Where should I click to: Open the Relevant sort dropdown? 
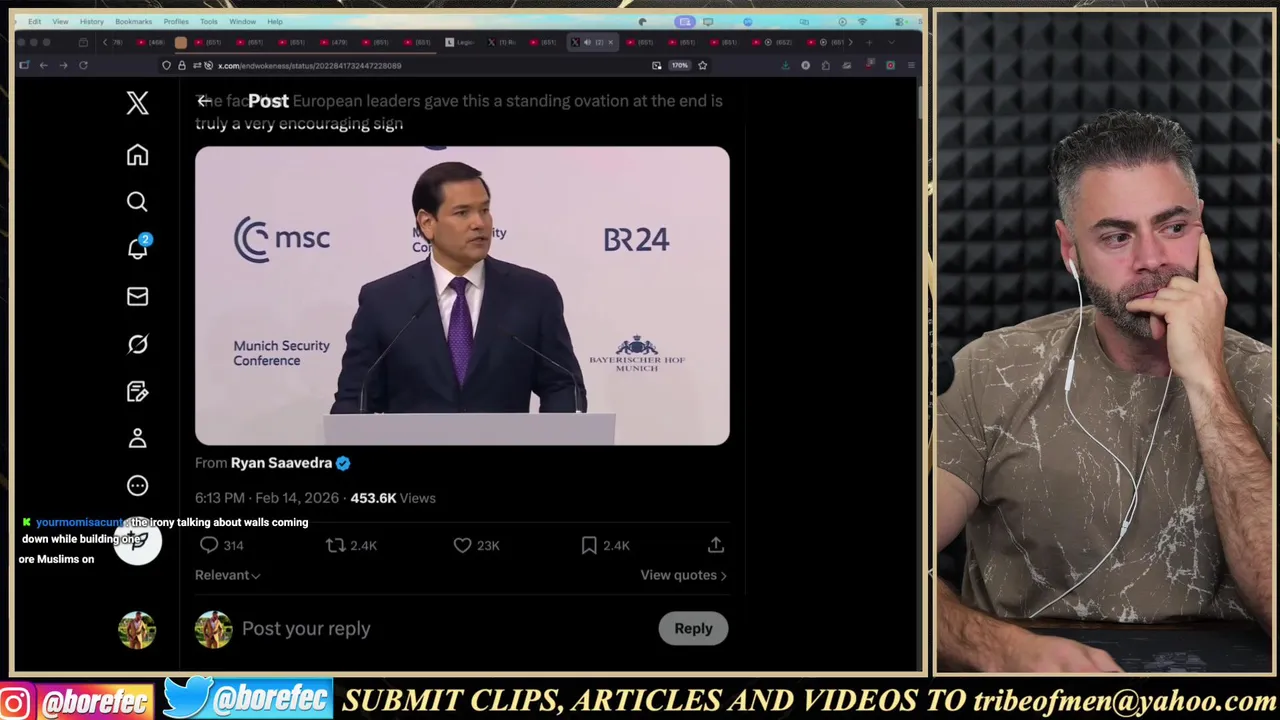(228, 575)
